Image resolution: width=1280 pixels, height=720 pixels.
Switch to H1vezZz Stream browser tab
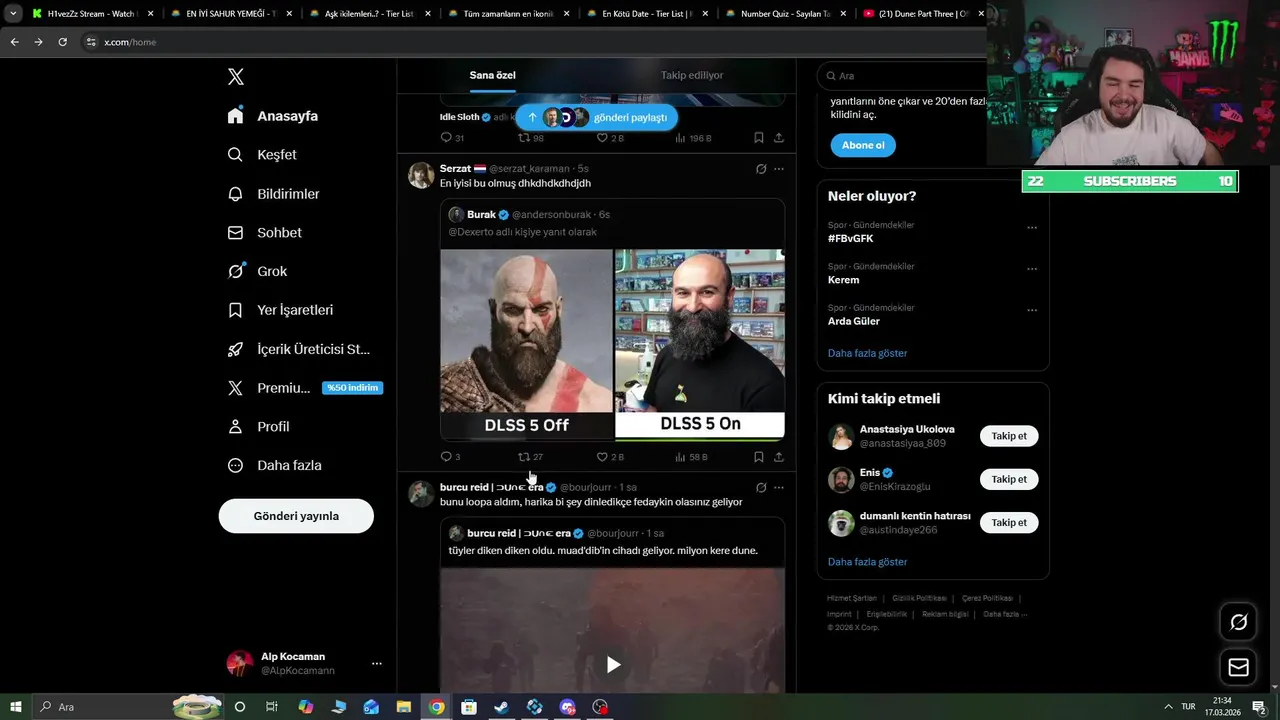click(x=93, y=14)
